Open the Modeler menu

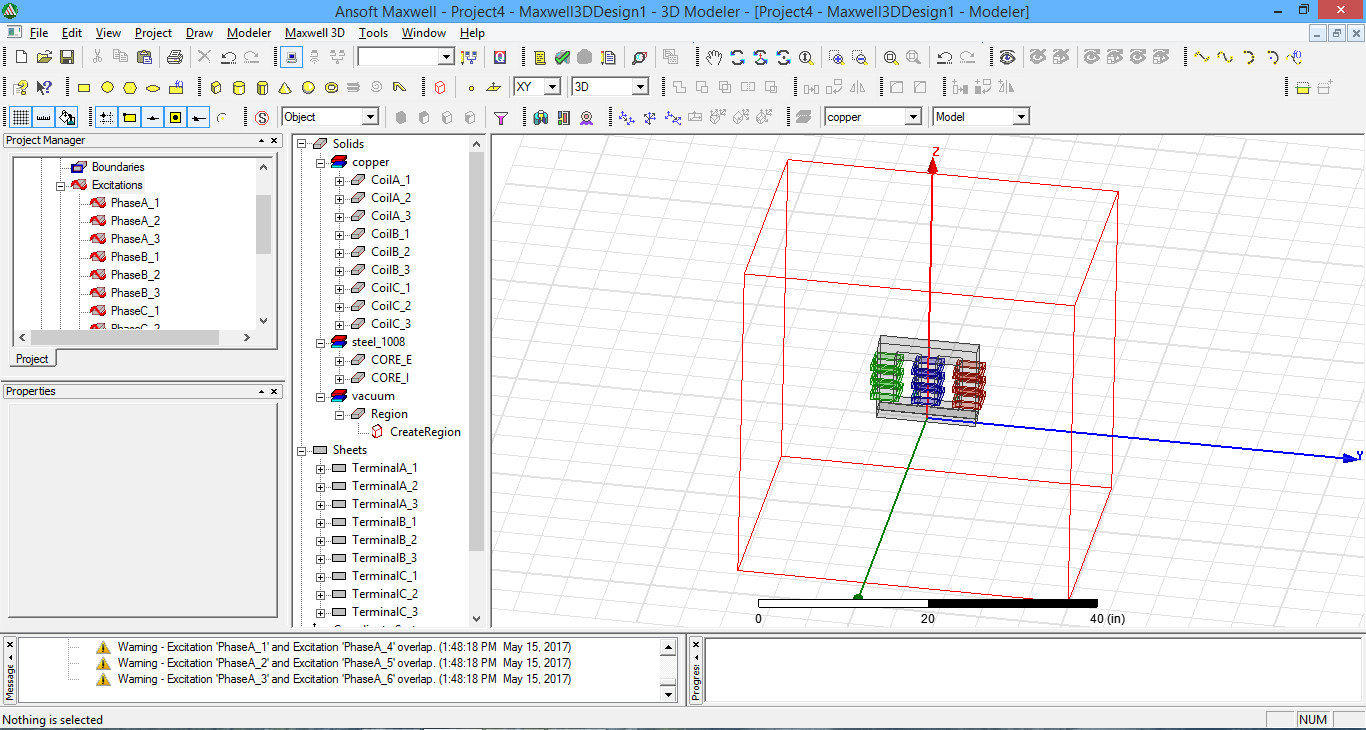(x=248, y=32)
